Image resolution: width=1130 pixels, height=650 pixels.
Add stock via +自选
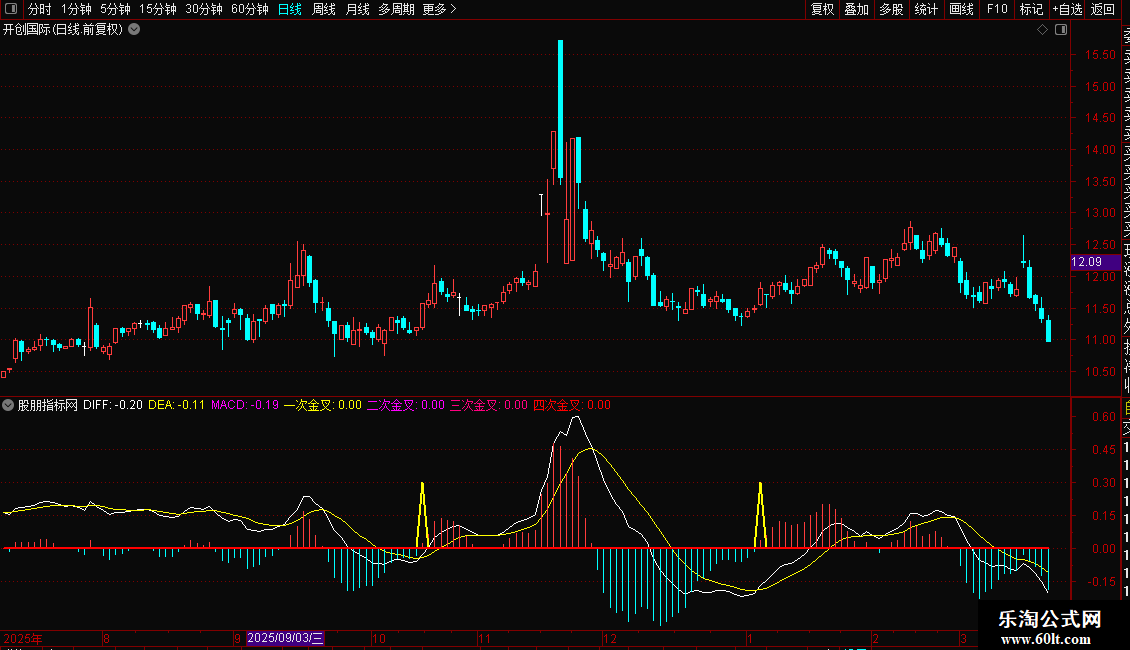[1067, 9]
